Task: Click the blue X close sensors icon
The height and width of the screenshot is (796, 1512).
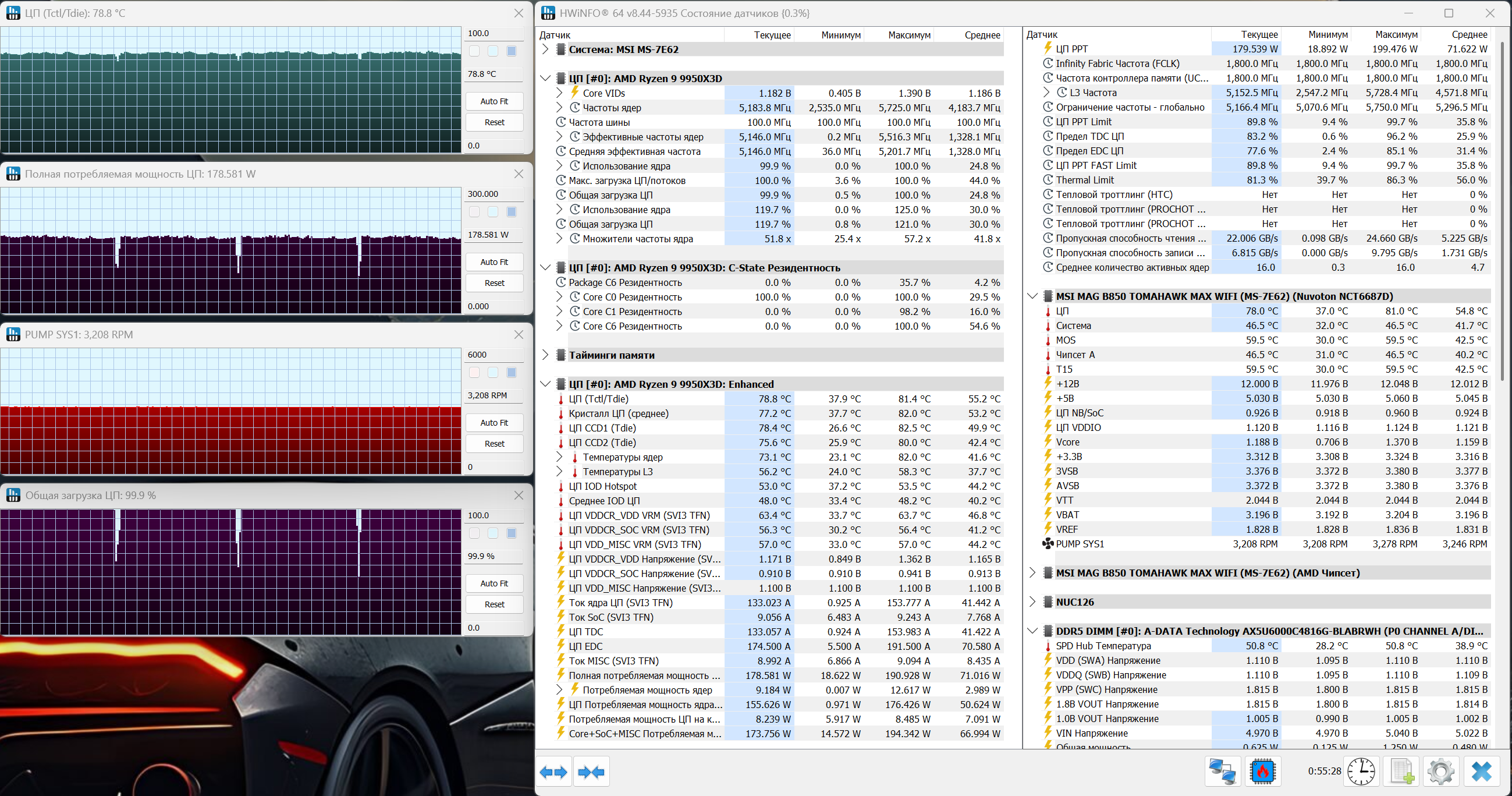Action: (1482, 772)
